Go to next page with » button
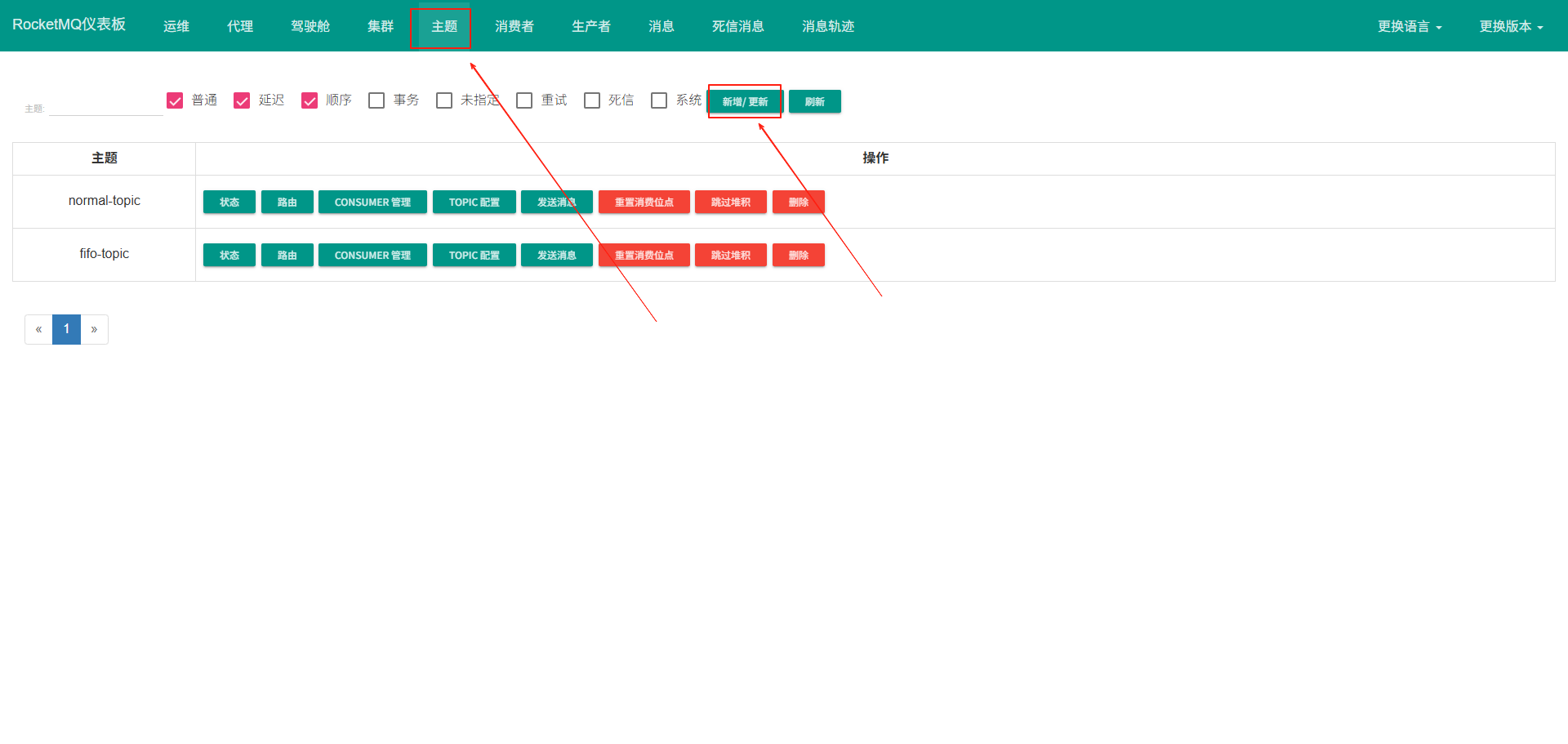 click(x=94, y=329)
